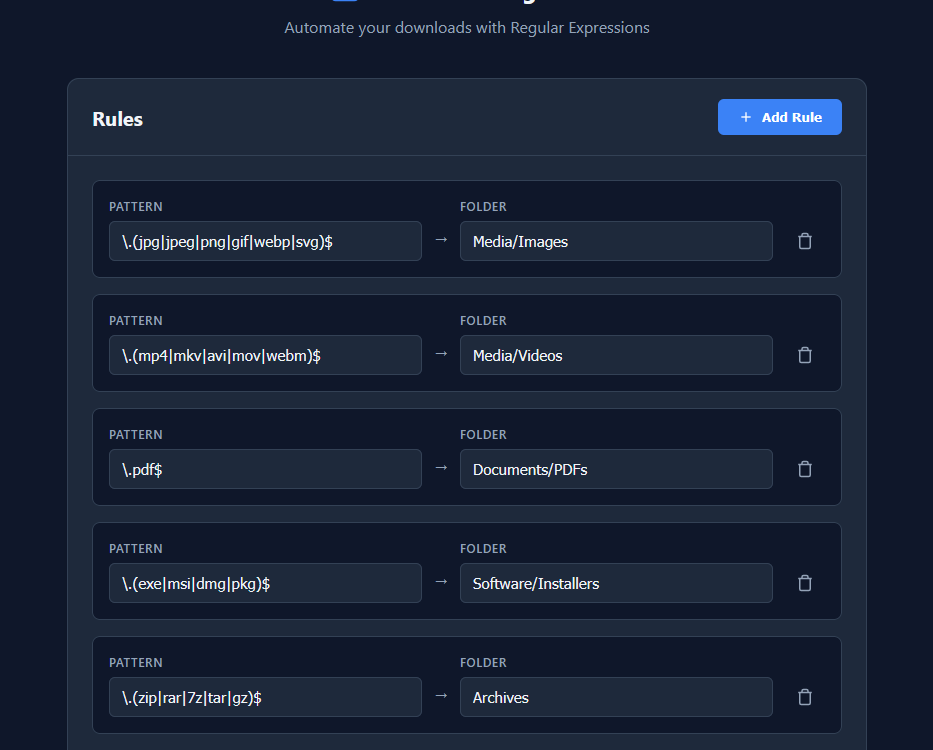The height and width of the screenshot is (750, 933).
Task: Edit the exe|msi|dmg|pkg pattern field
Action: coord(265,583)
